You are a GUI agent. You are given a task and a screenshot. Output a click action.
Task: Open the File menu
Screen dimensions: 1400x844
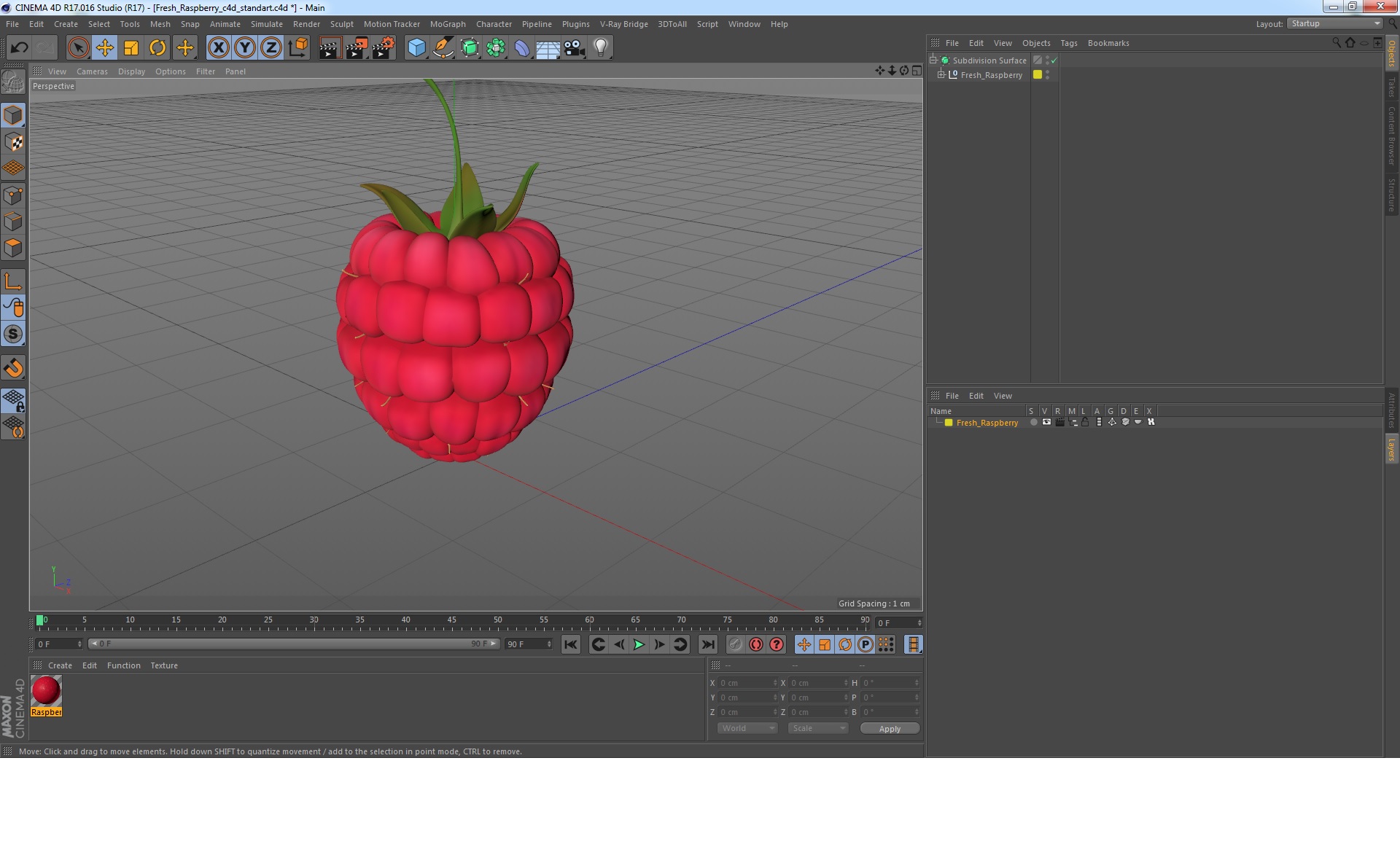[12, 24]
